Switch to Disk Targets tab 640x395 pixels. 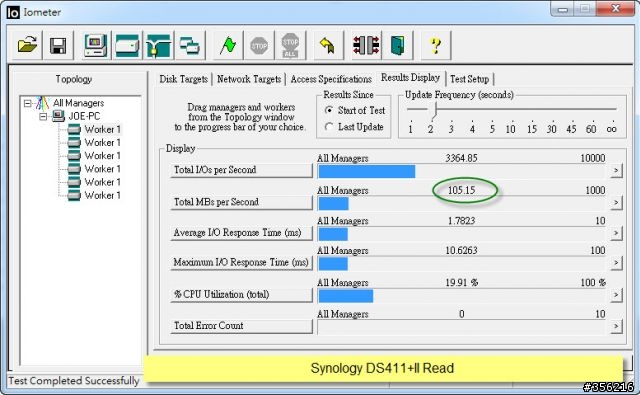pyautogui.click(x=183, y=79)
